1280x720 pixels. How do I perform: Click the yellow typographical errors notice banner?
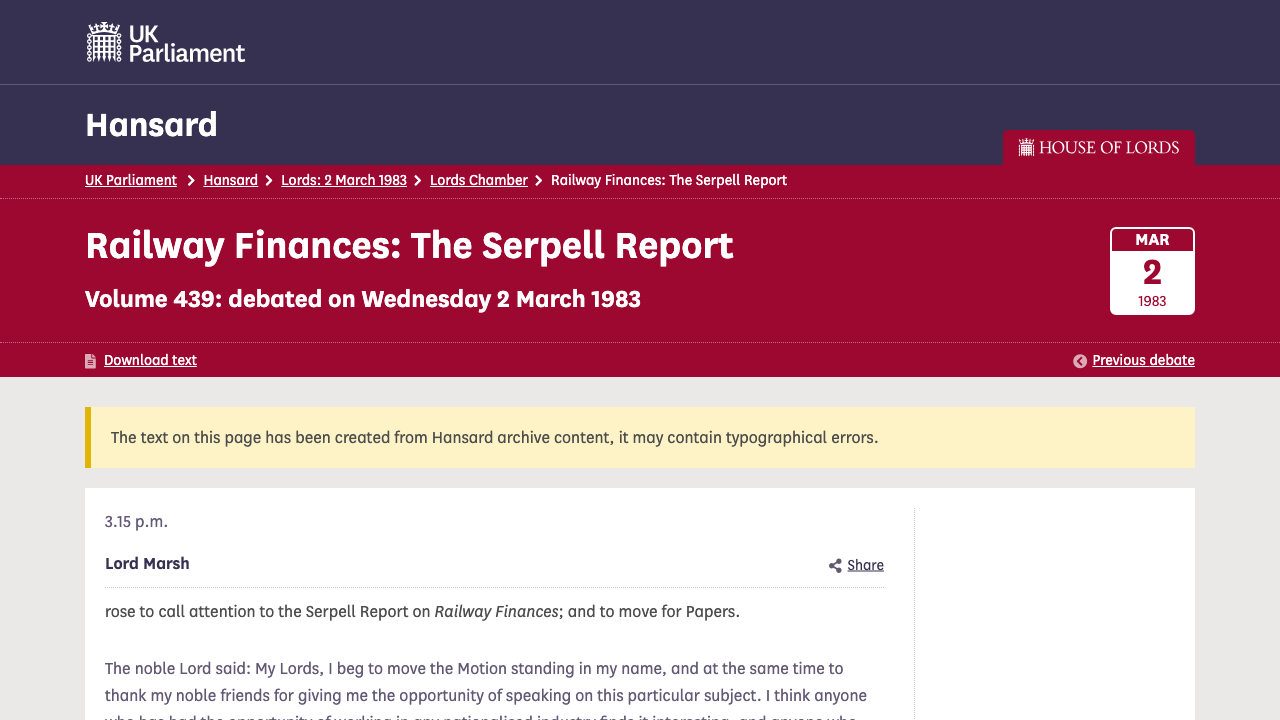pos(640,437)
